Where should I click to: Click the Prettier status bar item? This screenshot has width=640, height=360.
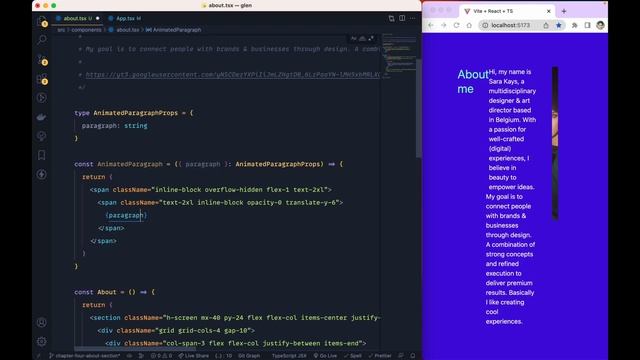380,356
